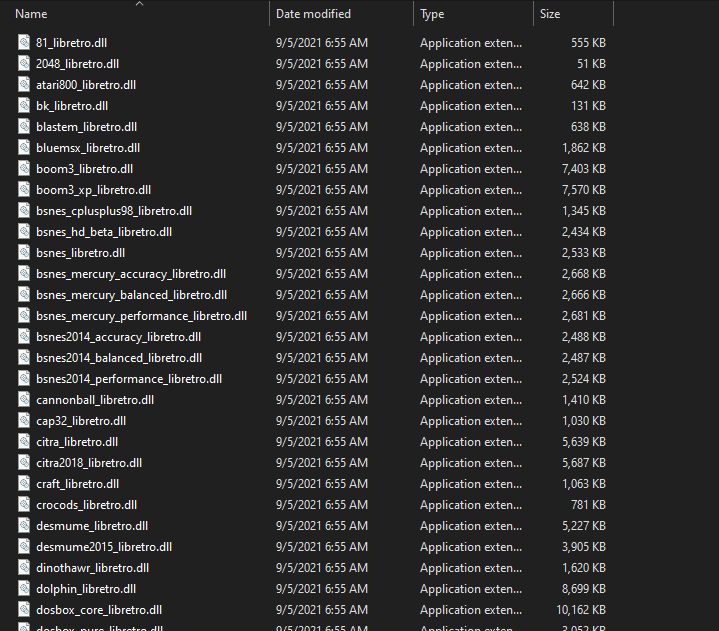
Task: Click the file icon for 81_libretro.dll
Action: tap(24, 43)
